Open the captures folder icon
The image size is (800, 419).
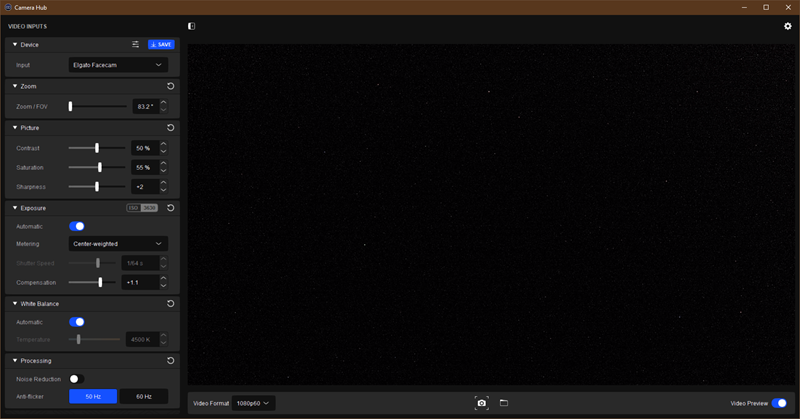pyautogui.click(x=504, y=403)
